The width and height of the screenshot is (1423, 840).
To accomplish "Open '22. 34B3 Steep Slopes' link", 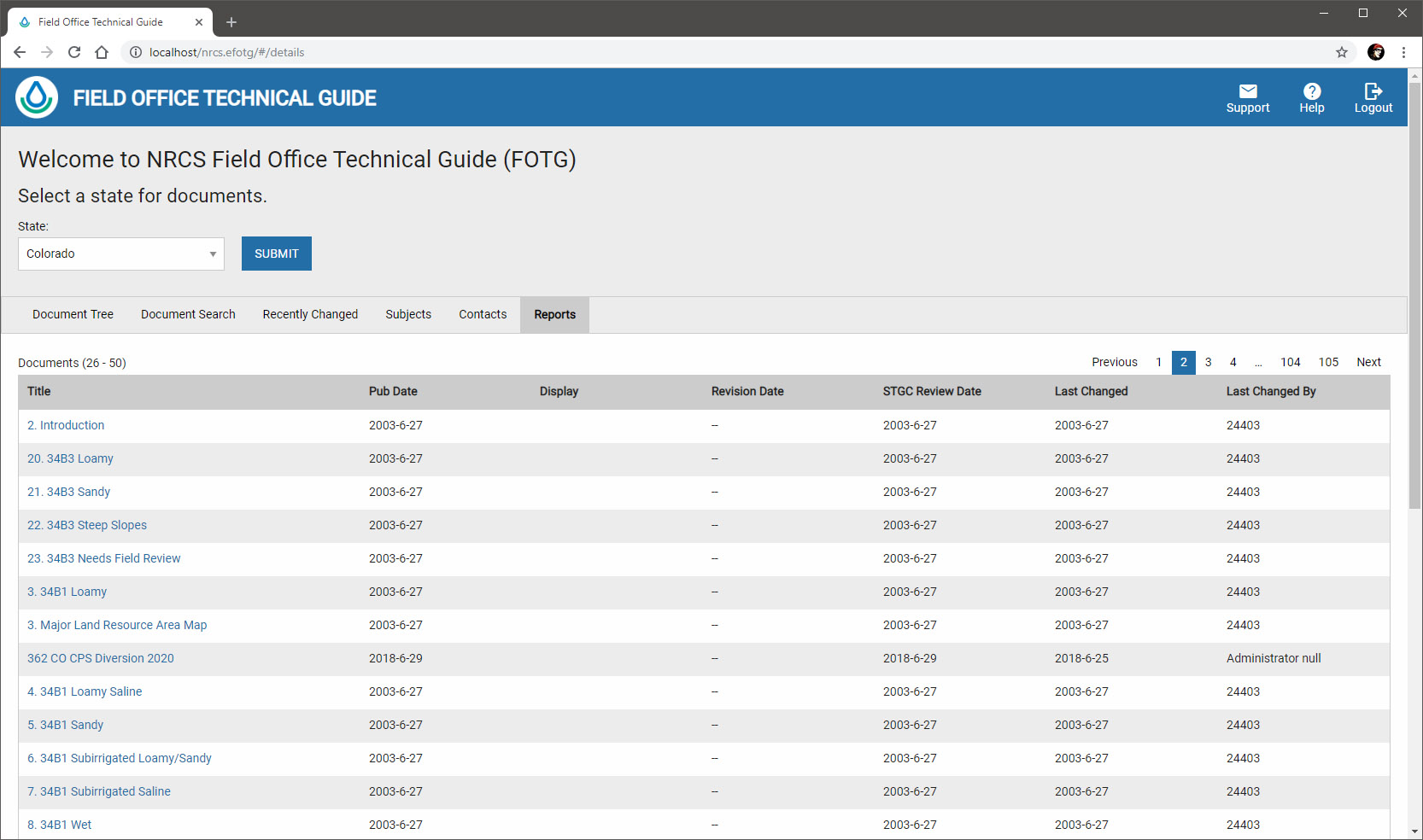I will click(87, 525).
